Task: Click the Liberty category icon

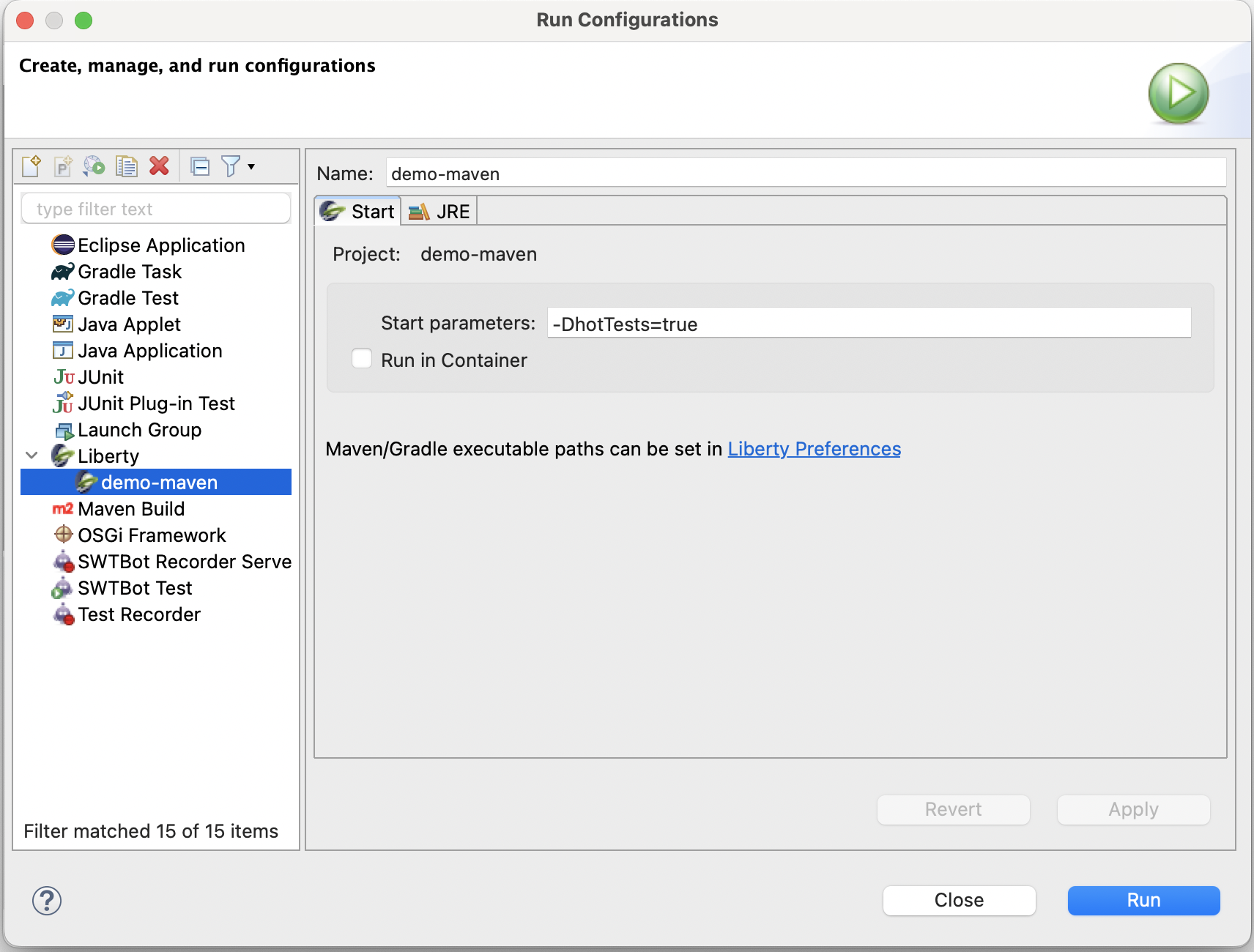Action: coord(63,455)
